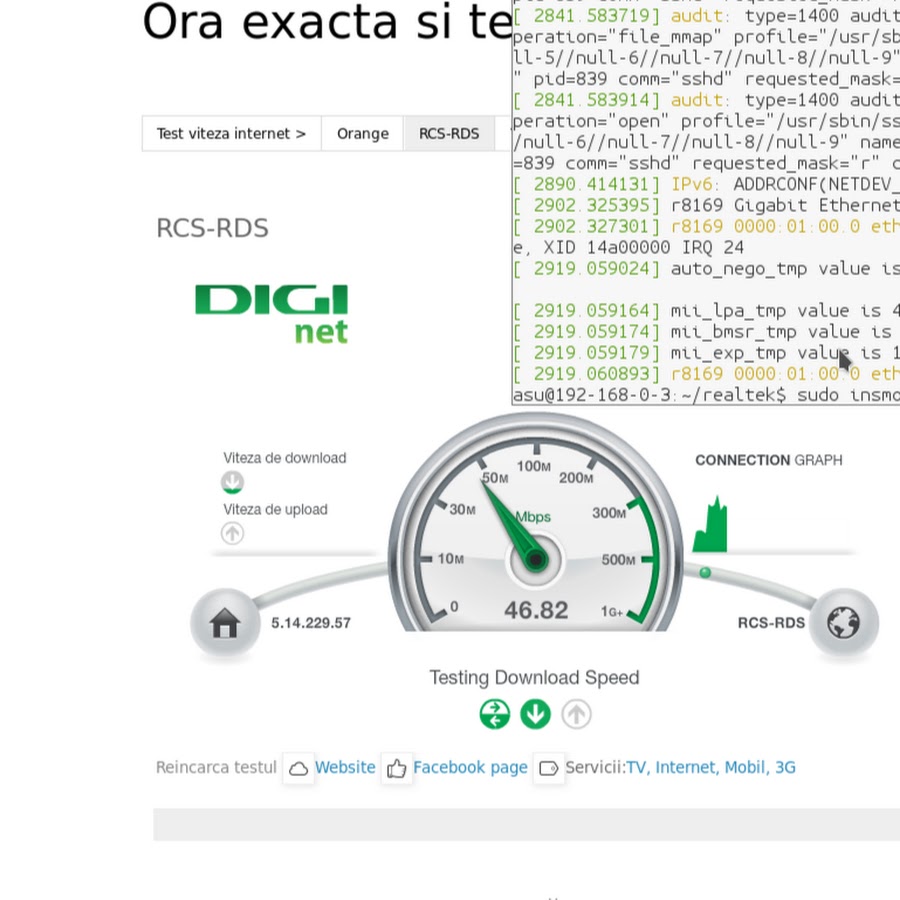Click the mii_lpa_tmp value line in terminal
900x900 pixels.
click(706, 311)
